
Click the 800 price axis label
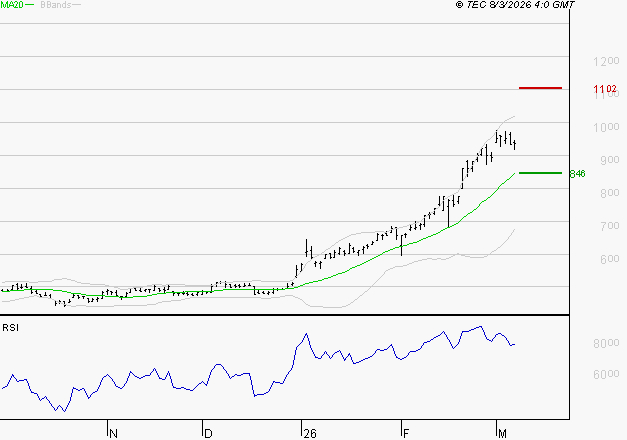coord(610,193)
